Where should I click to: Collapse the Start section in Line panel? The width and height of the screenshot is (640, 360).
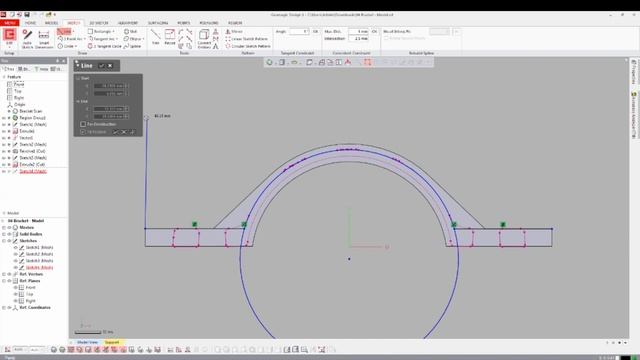point(78,78)
